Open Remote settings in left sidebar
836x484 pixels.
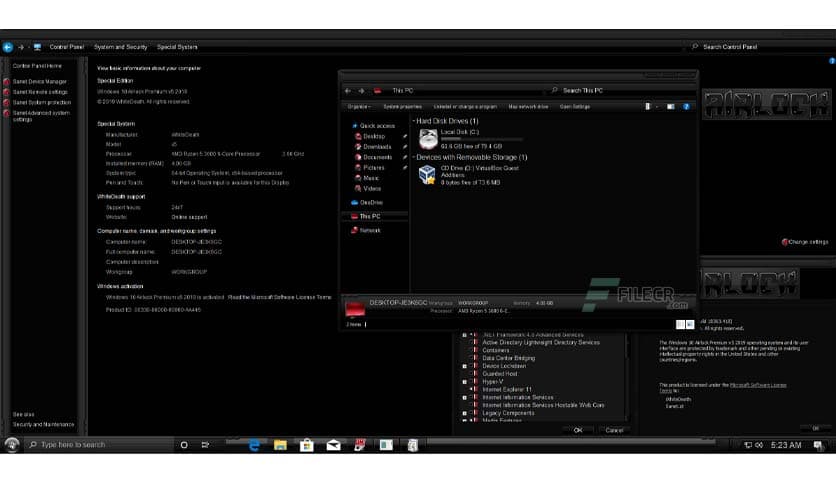click(40, 92)
